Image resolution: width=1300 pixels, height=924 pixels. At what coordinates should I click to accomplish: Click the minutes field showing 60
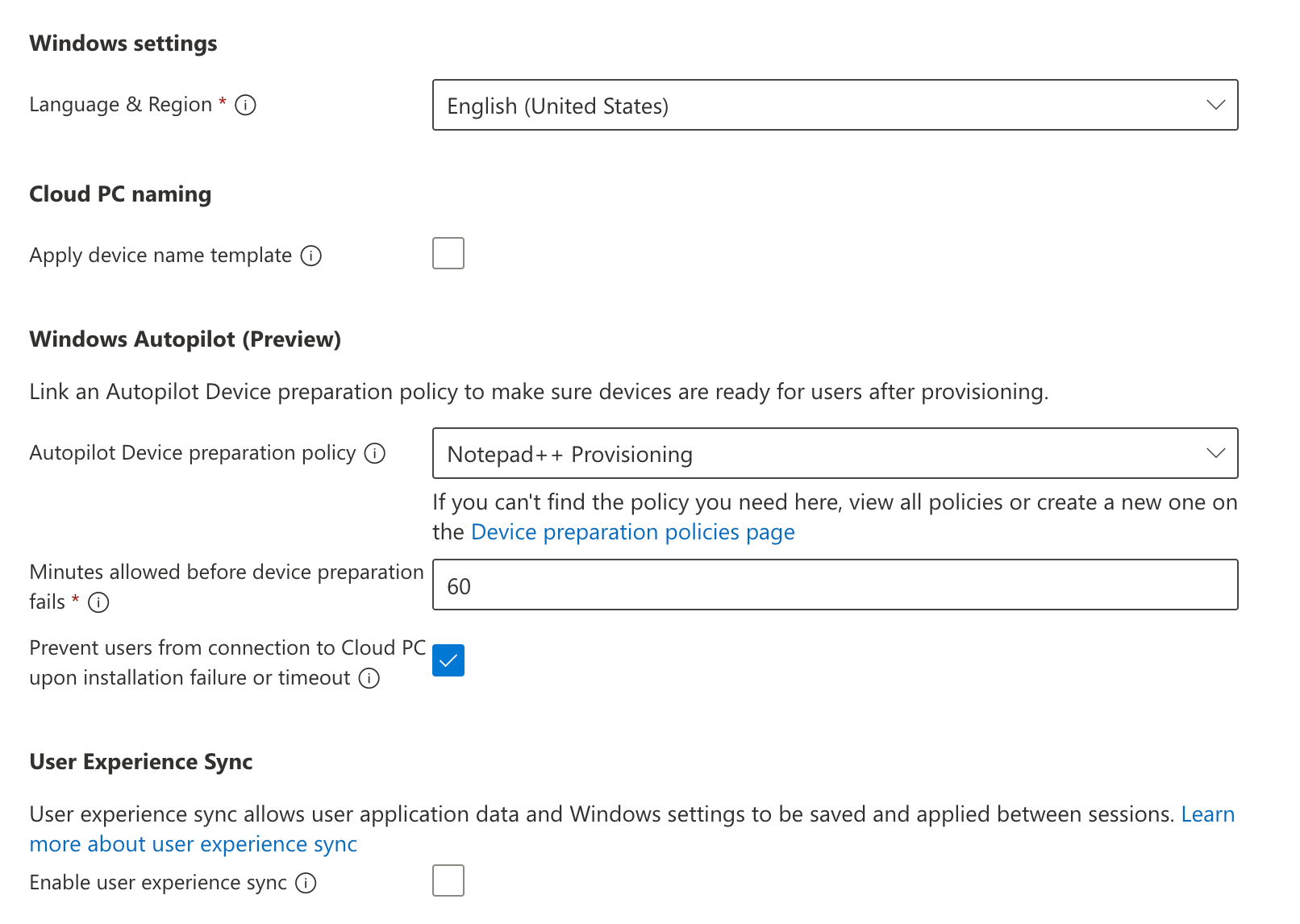coord(835,585)
